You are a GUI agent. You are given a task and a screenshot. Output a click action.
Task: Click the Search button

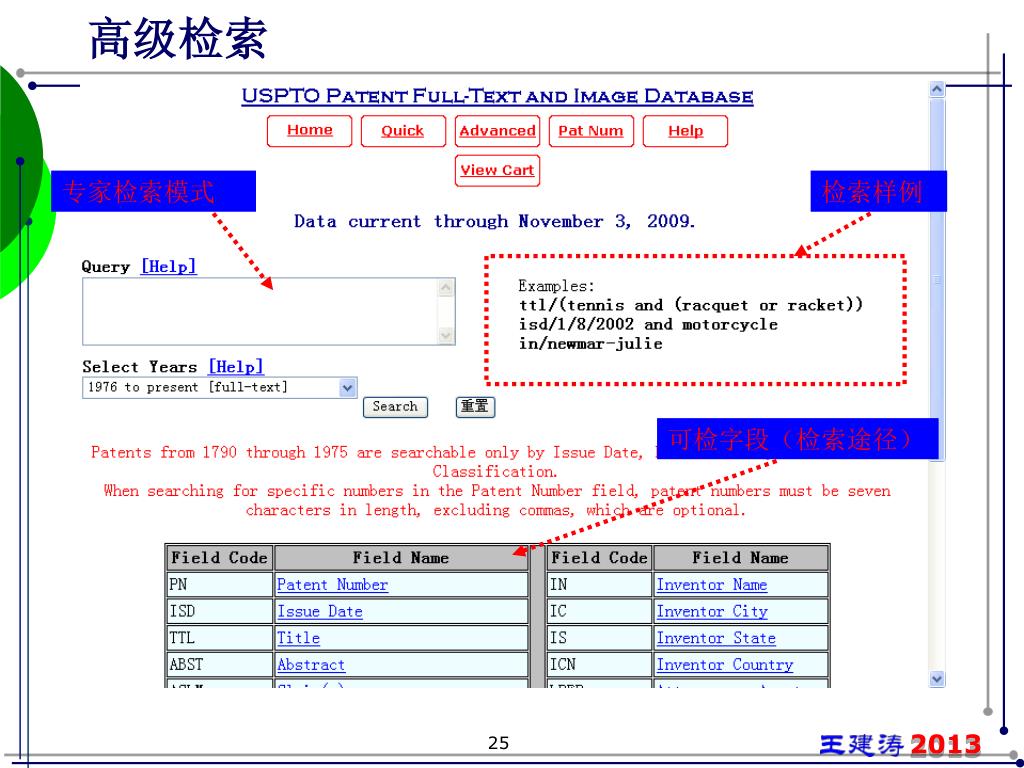coord(395,407)
